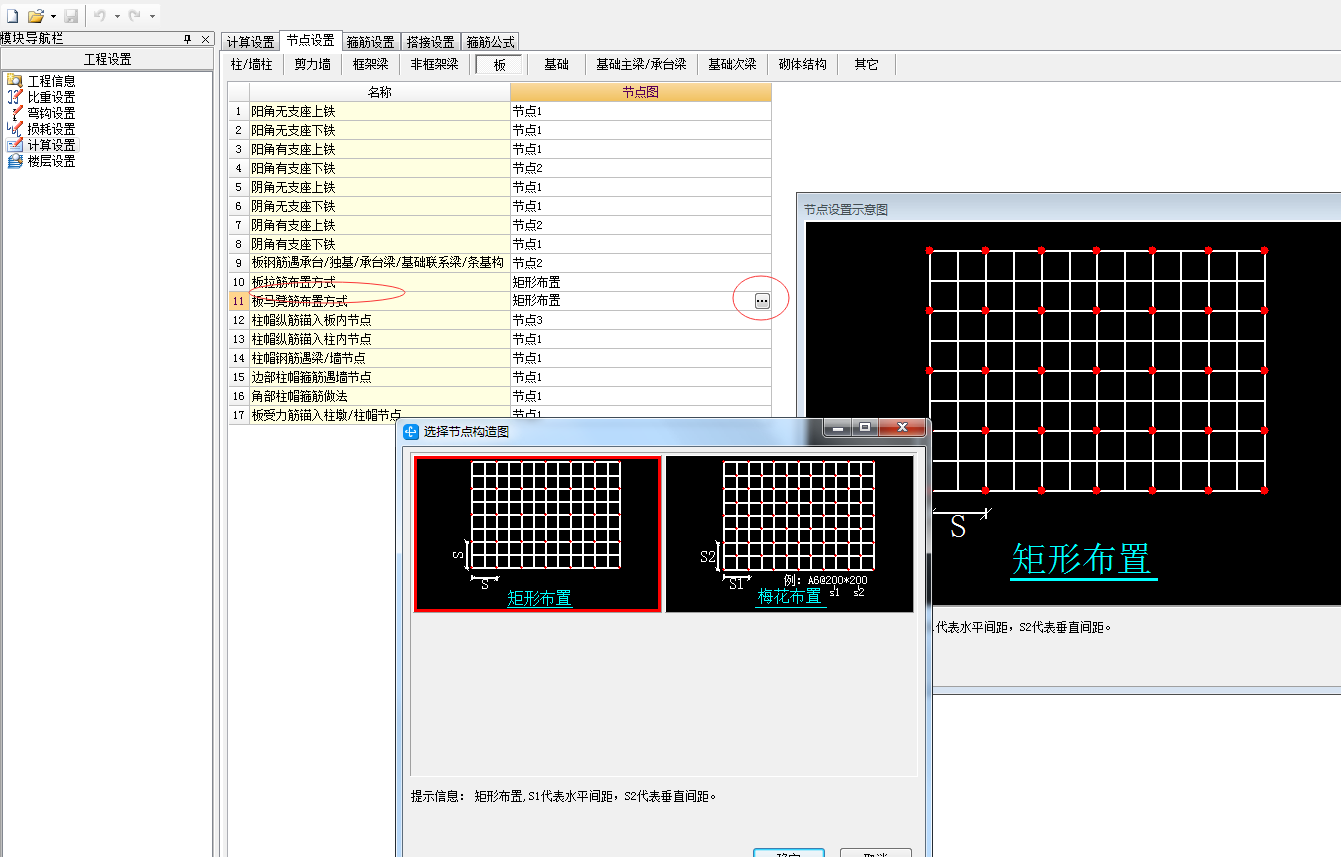Select the 基础次梁 component category
Image resolution: width=1341 pixels, height=857 pixels.
[732, 64]
